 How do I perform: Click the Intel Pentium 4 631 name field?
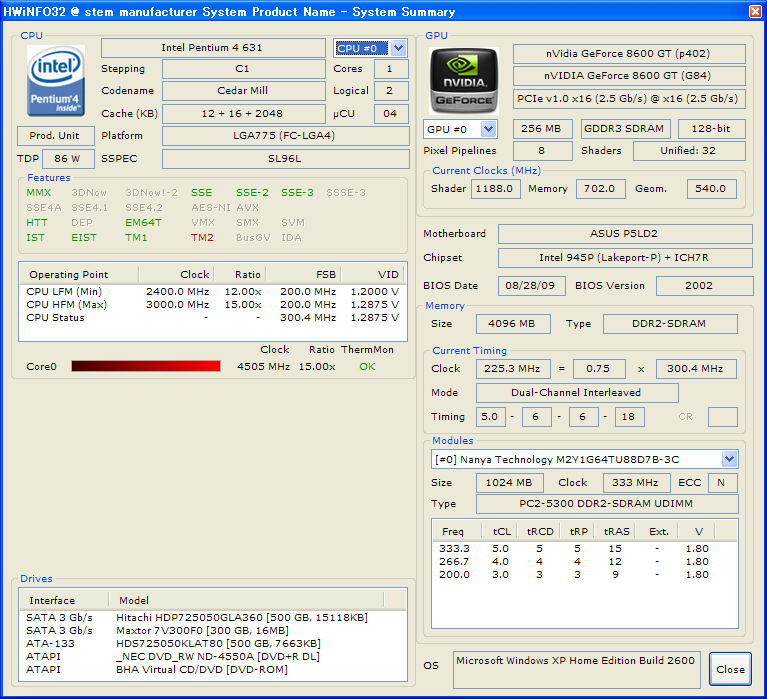pos(213,48)
